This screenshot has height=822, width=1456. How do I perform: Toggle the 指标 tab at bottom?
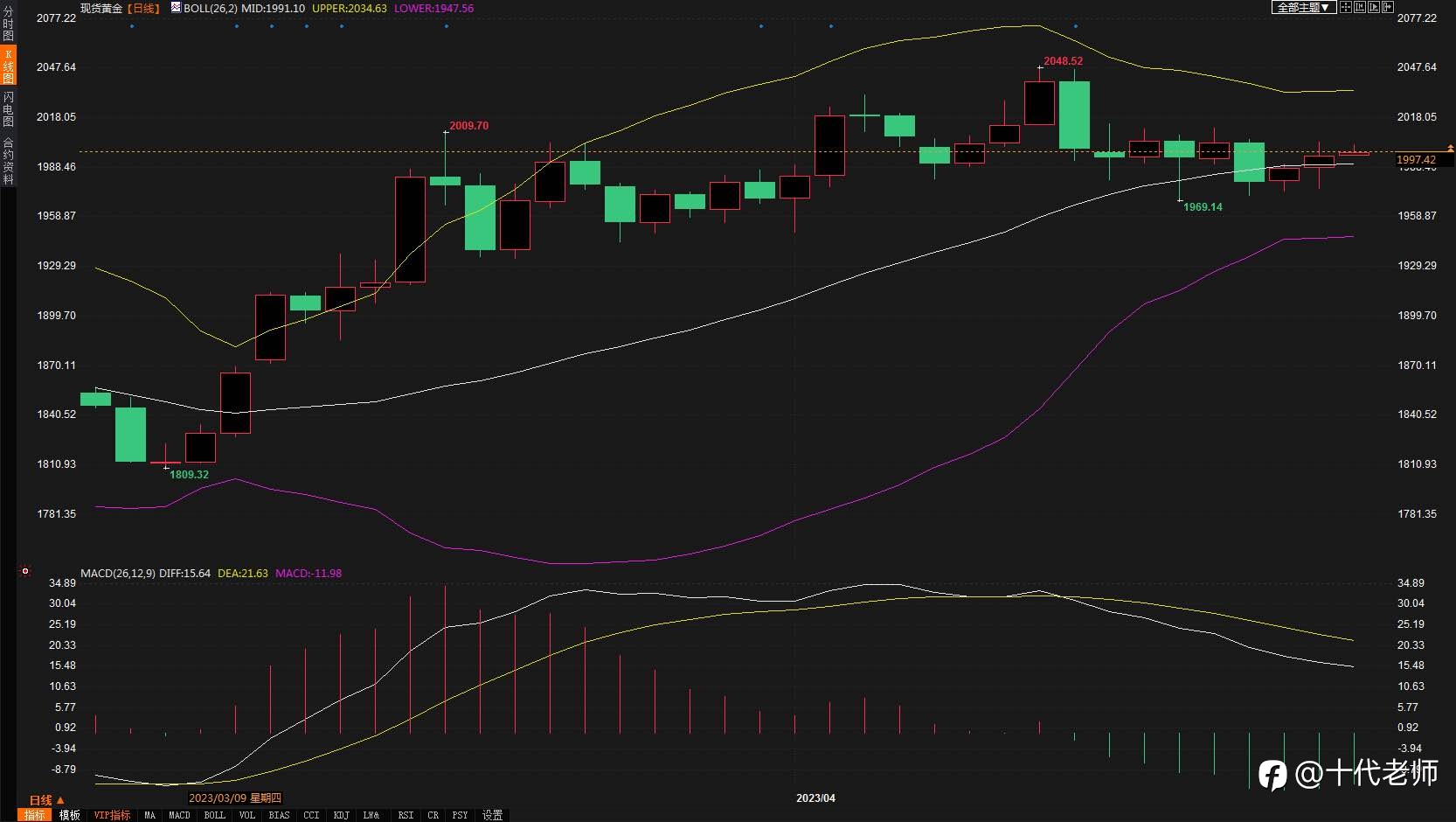coord(35,815)
